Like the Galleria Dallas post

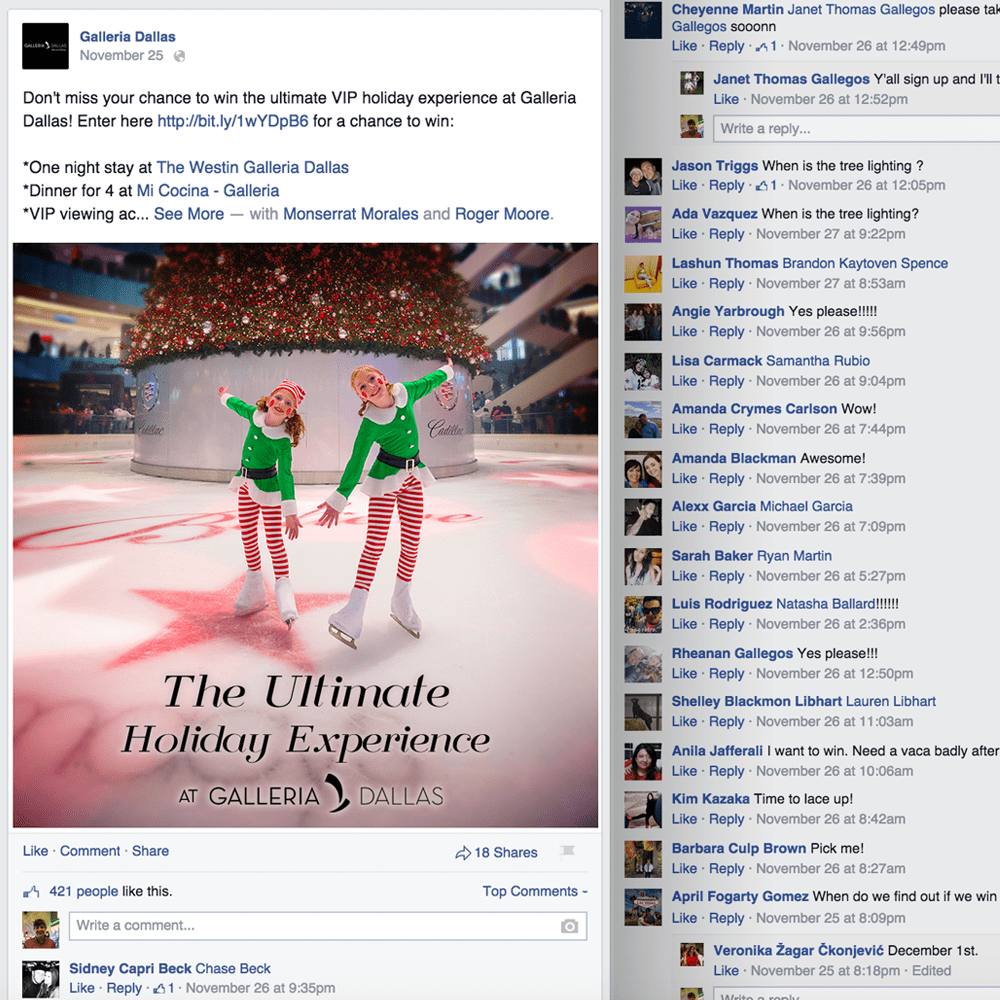coord(35,851)
